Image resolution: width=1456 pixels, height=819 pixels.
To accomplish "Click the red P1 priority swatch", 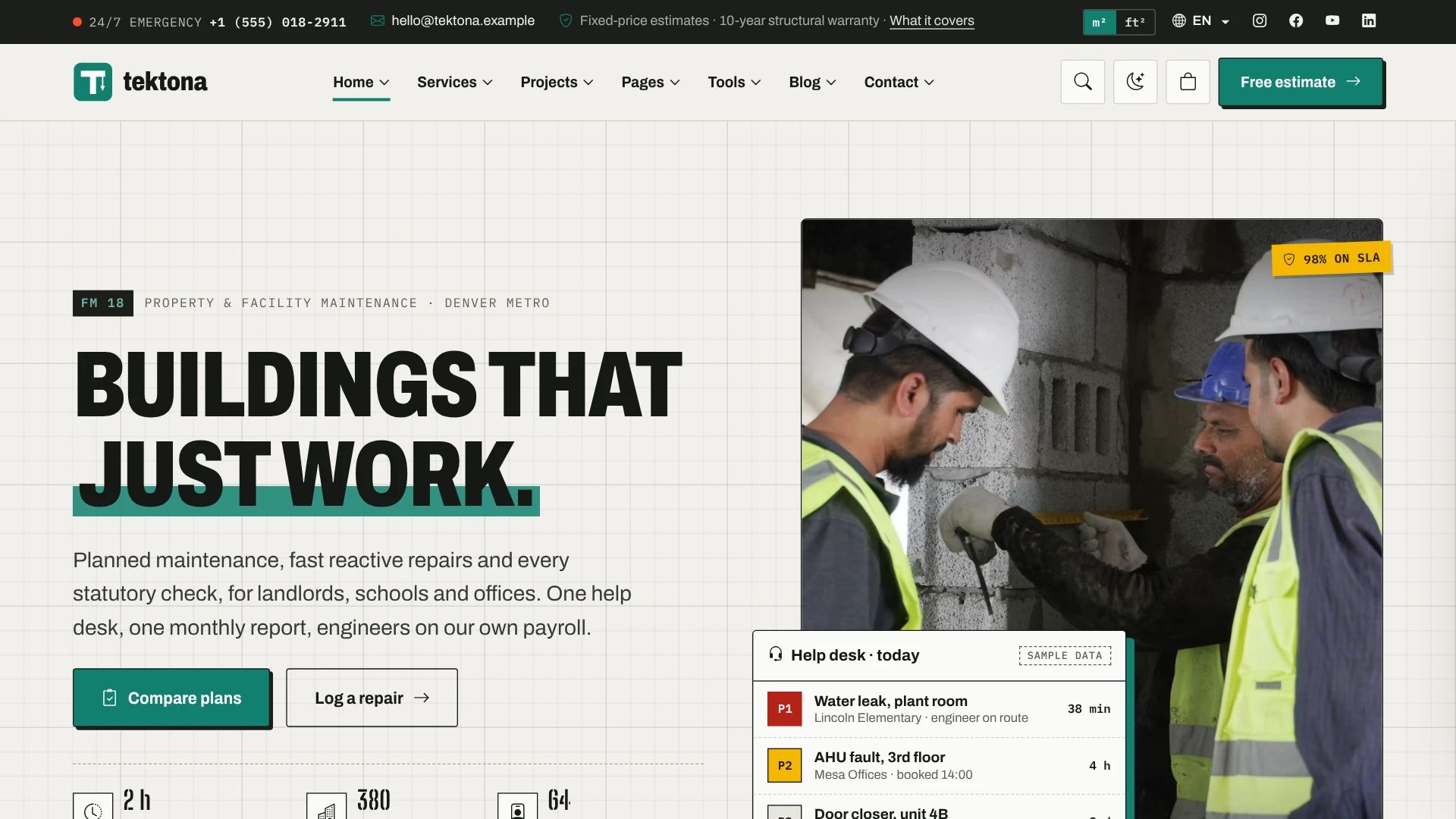I will point(784,709).
